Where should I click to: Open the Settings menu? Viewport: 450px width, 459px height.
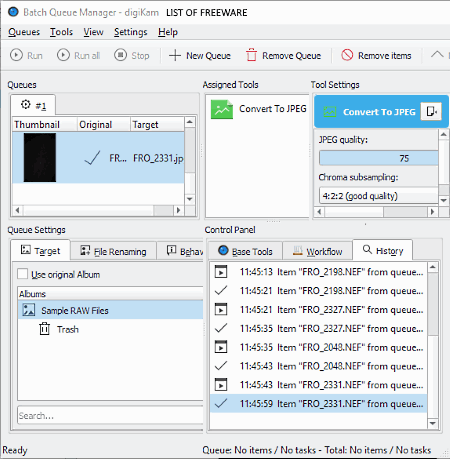[130, 32]
